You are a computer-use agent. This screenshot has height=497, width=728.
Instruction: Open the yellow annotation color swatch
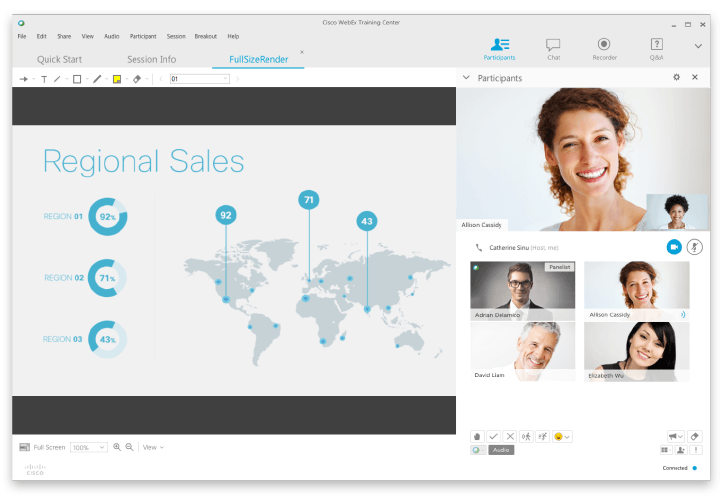click(x=117, y=79)
